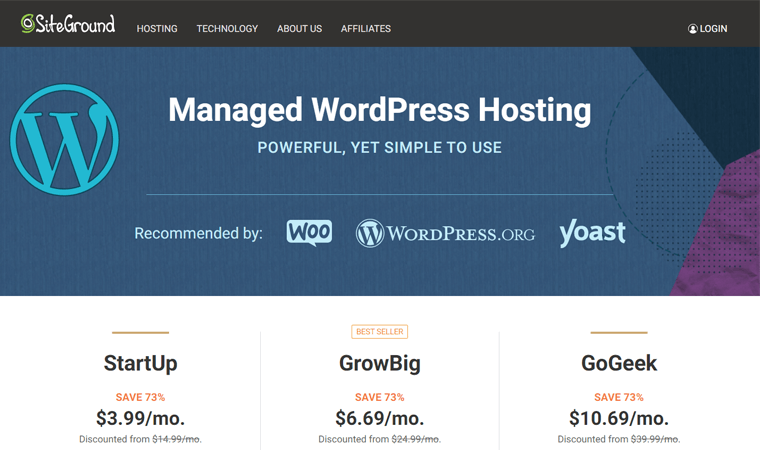Click the struck-through $24.99/mo. price
The height and width of the screenshot is (450, 760).
click(416, 439)
